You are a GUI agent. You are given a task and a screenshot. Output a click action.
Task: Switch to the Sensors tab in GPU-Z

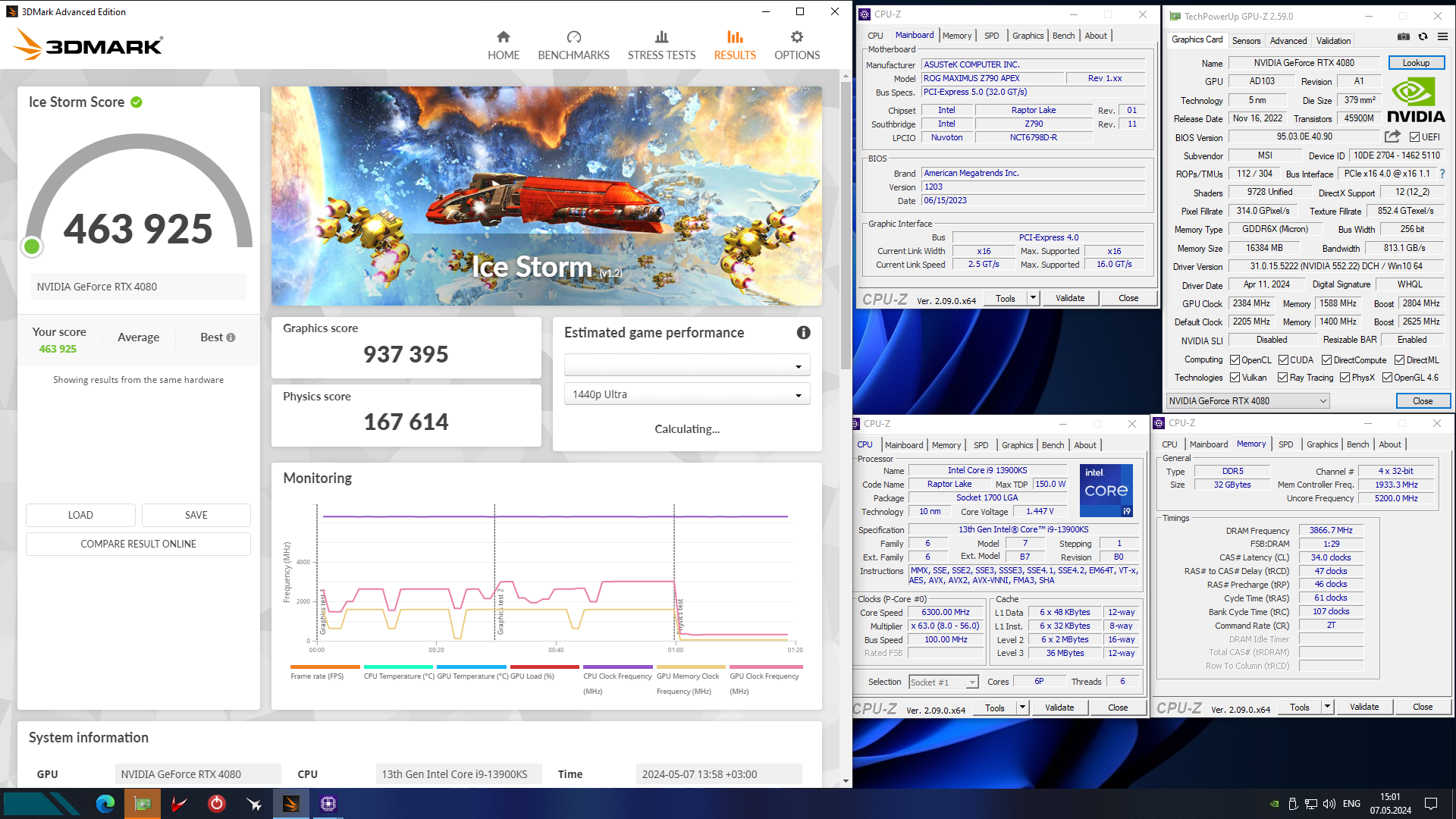point(1246,41)
